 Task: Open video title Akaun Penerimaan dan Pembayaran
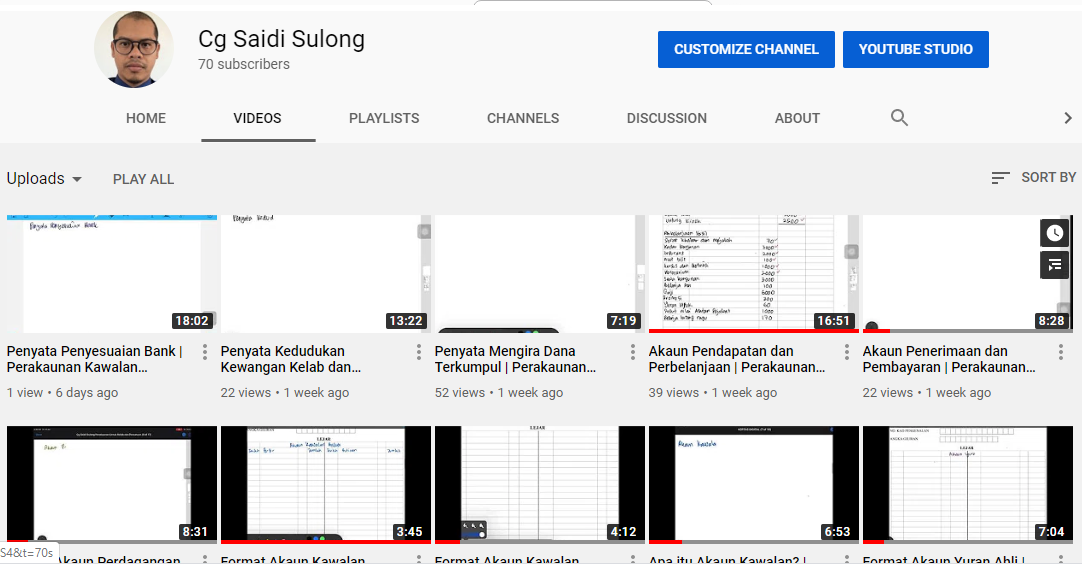pyautogui.click(x=949, y=359)
